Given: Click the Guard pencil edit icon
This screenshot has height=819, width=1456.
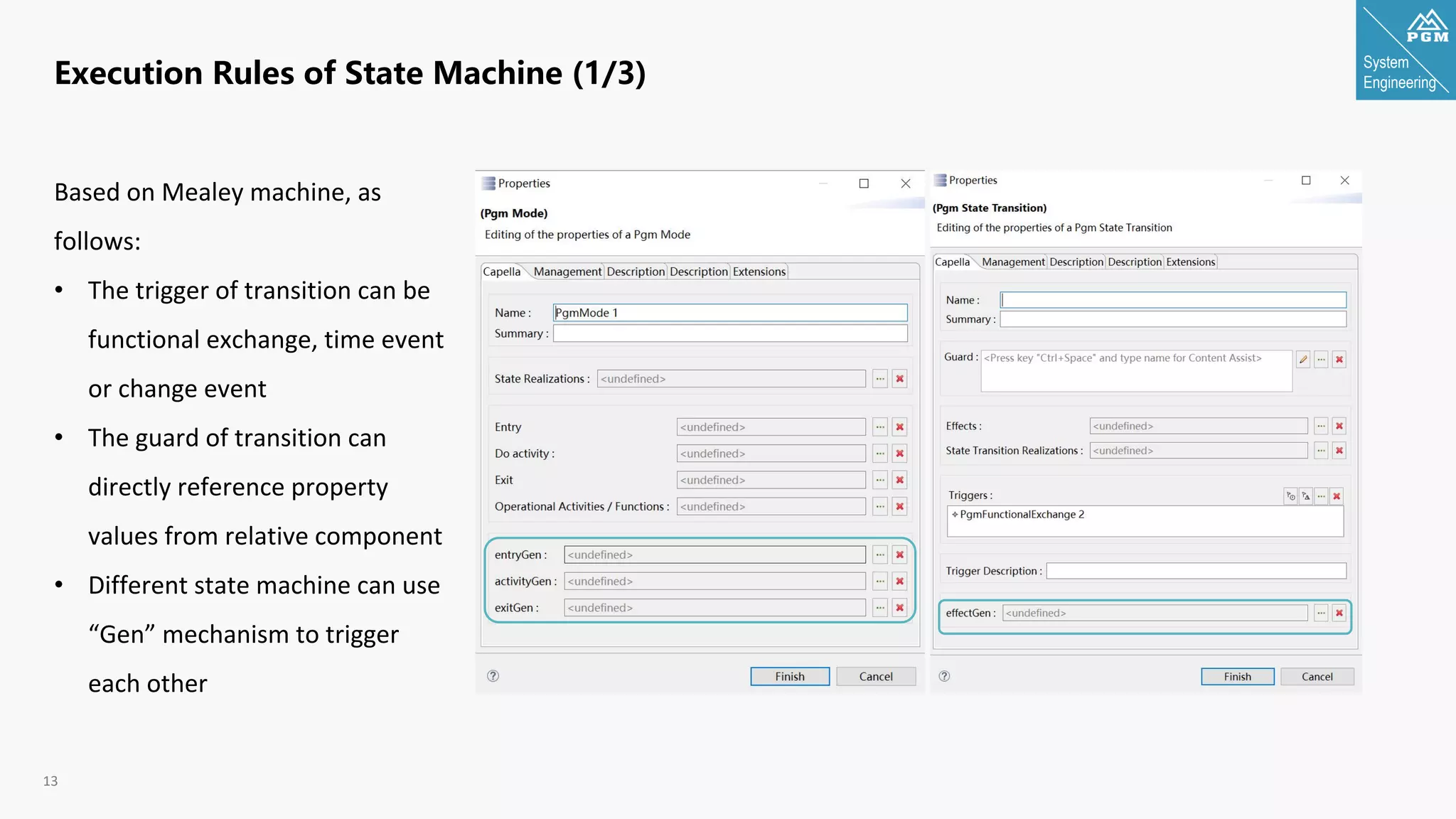Looking at the screenshot, I should tap(1302, 360).
